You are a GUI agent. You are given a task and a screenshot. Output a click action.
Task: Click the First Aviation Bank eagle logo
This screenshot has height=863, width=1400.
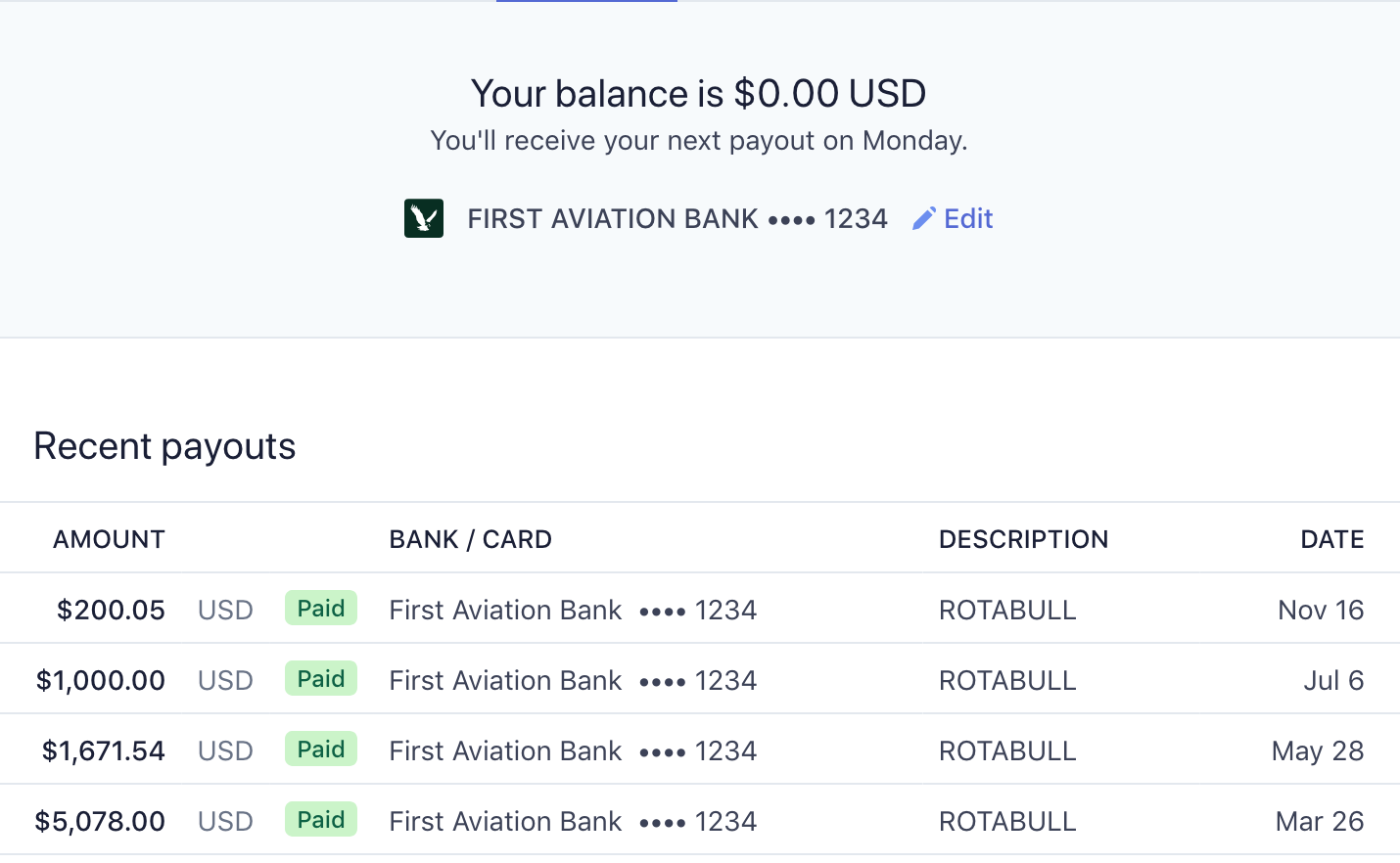pyautogui.click(x=424, y=218)
